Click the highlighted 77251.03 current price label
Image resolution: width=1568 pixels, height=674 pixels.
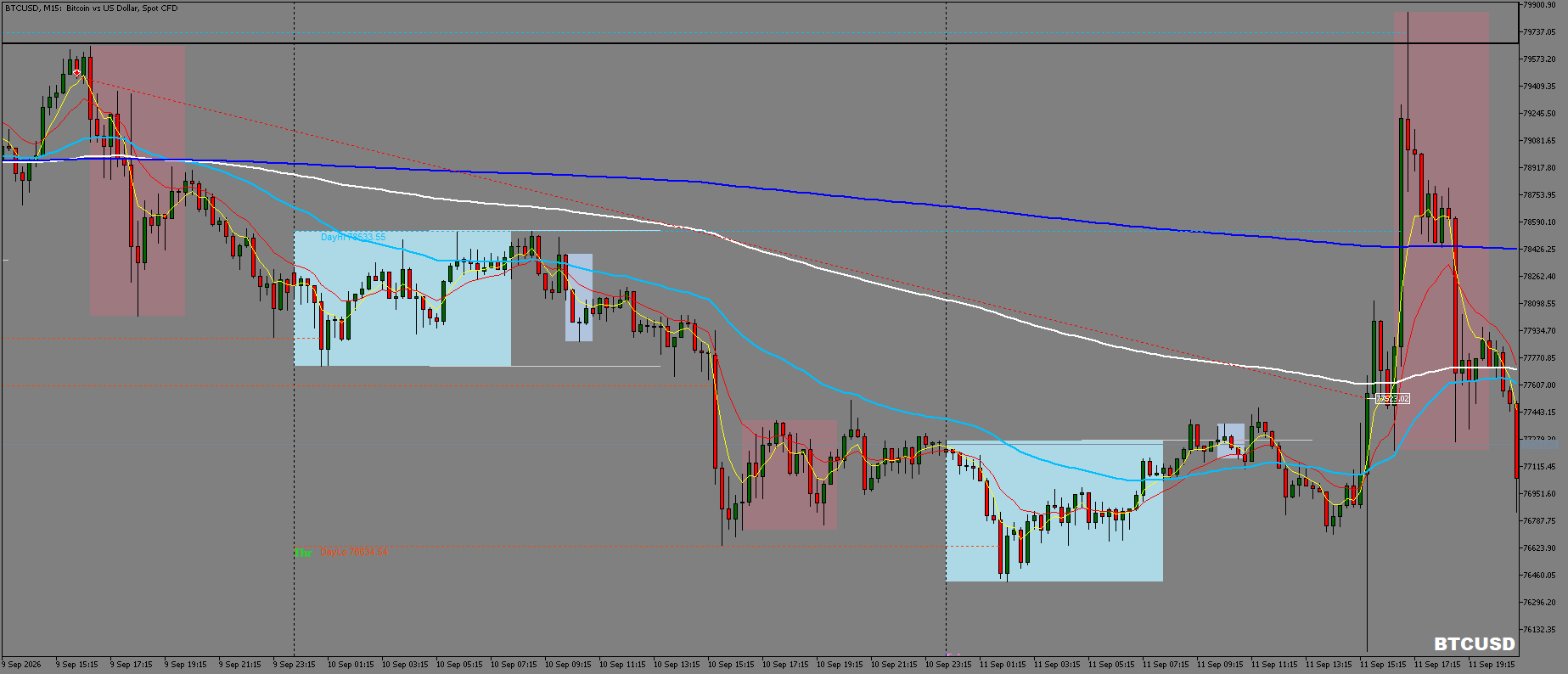(1539, 444)
